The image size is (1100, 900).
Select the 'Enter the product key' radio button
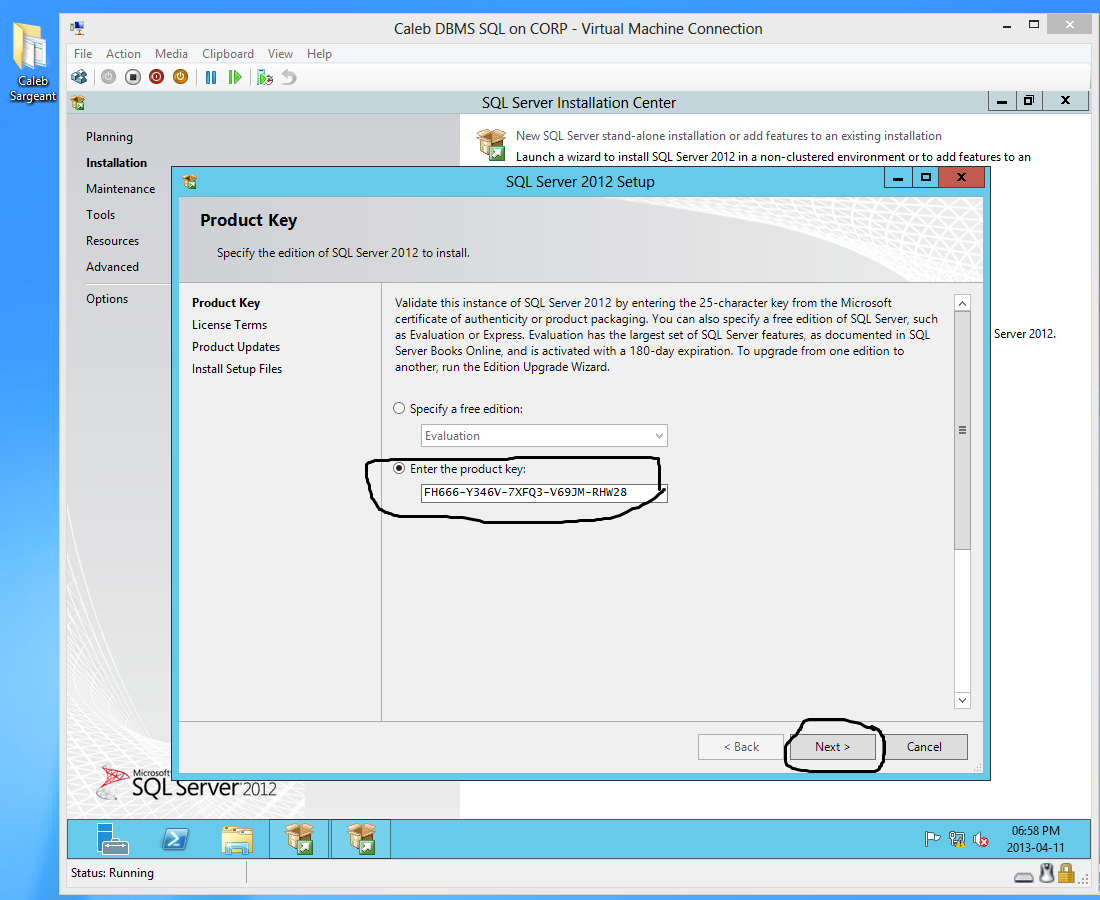tap(399, 469)
